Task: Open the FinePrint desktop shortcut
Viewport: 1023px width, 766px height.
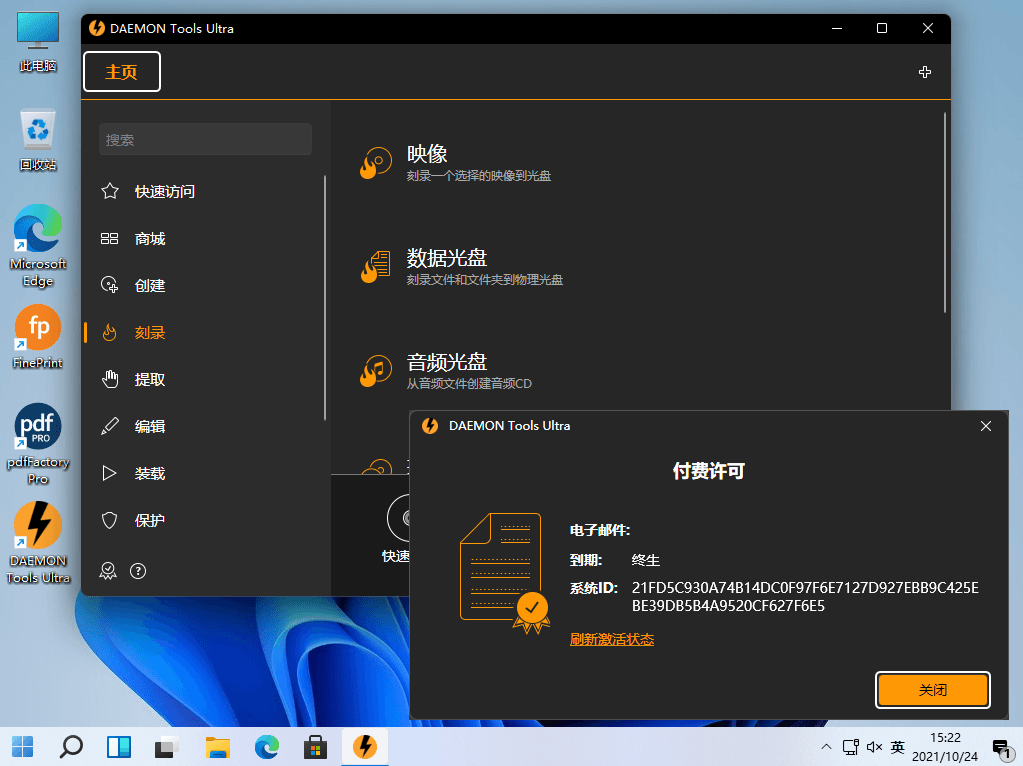Action: (38, 337)
